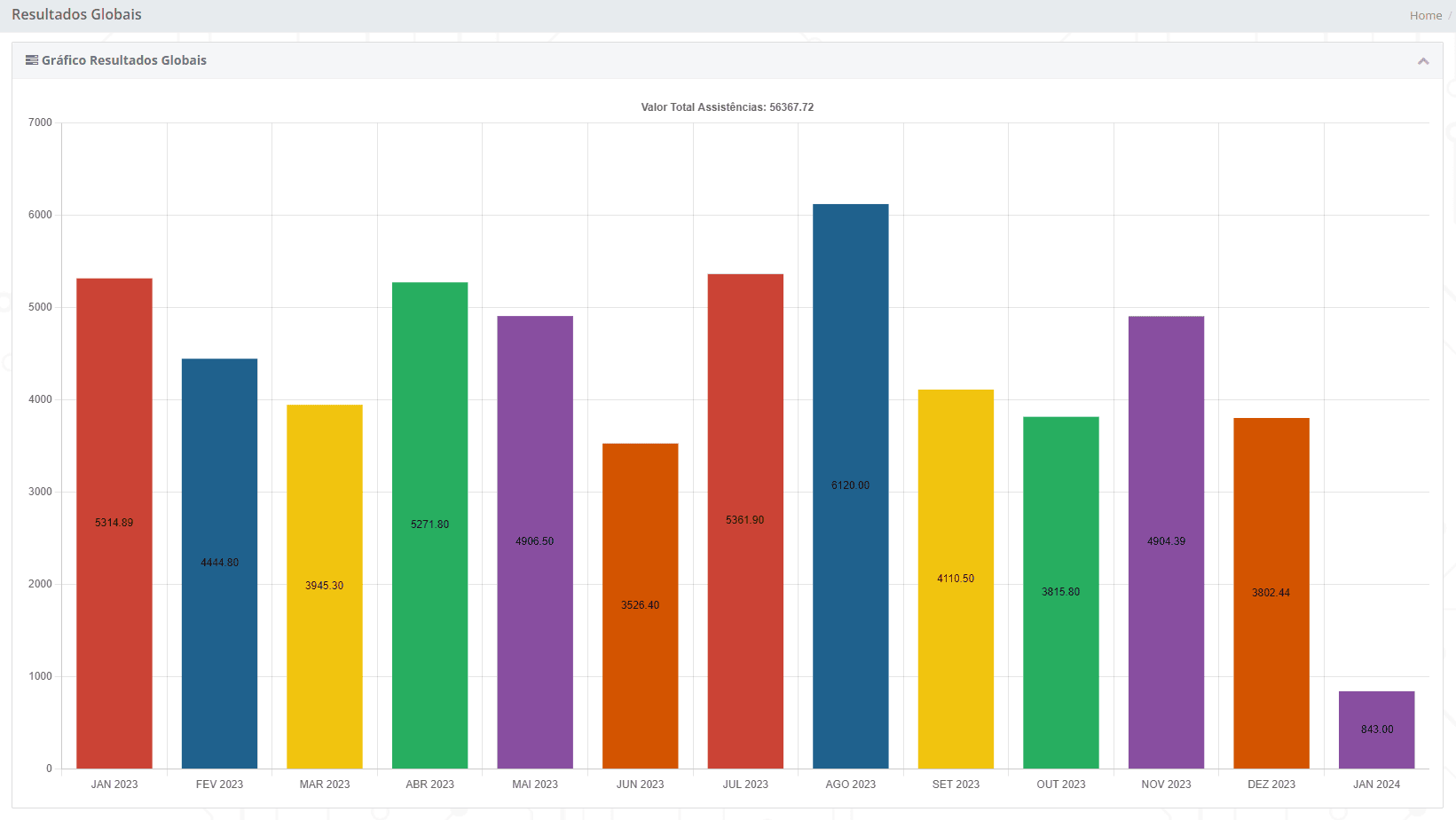Click the Resultados Globais page heading
Screen dimensions: 1456x820
[76, 14]
